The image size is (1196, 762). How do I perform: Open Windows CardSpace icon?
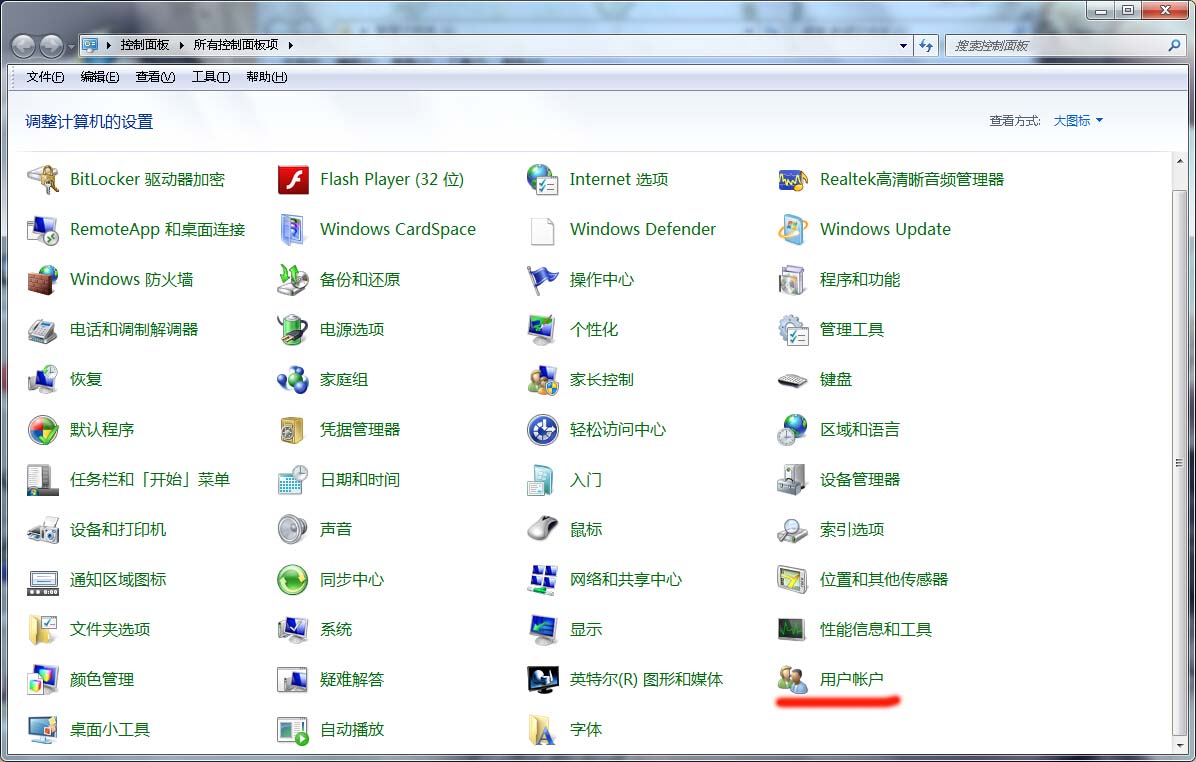click(293, 230)
